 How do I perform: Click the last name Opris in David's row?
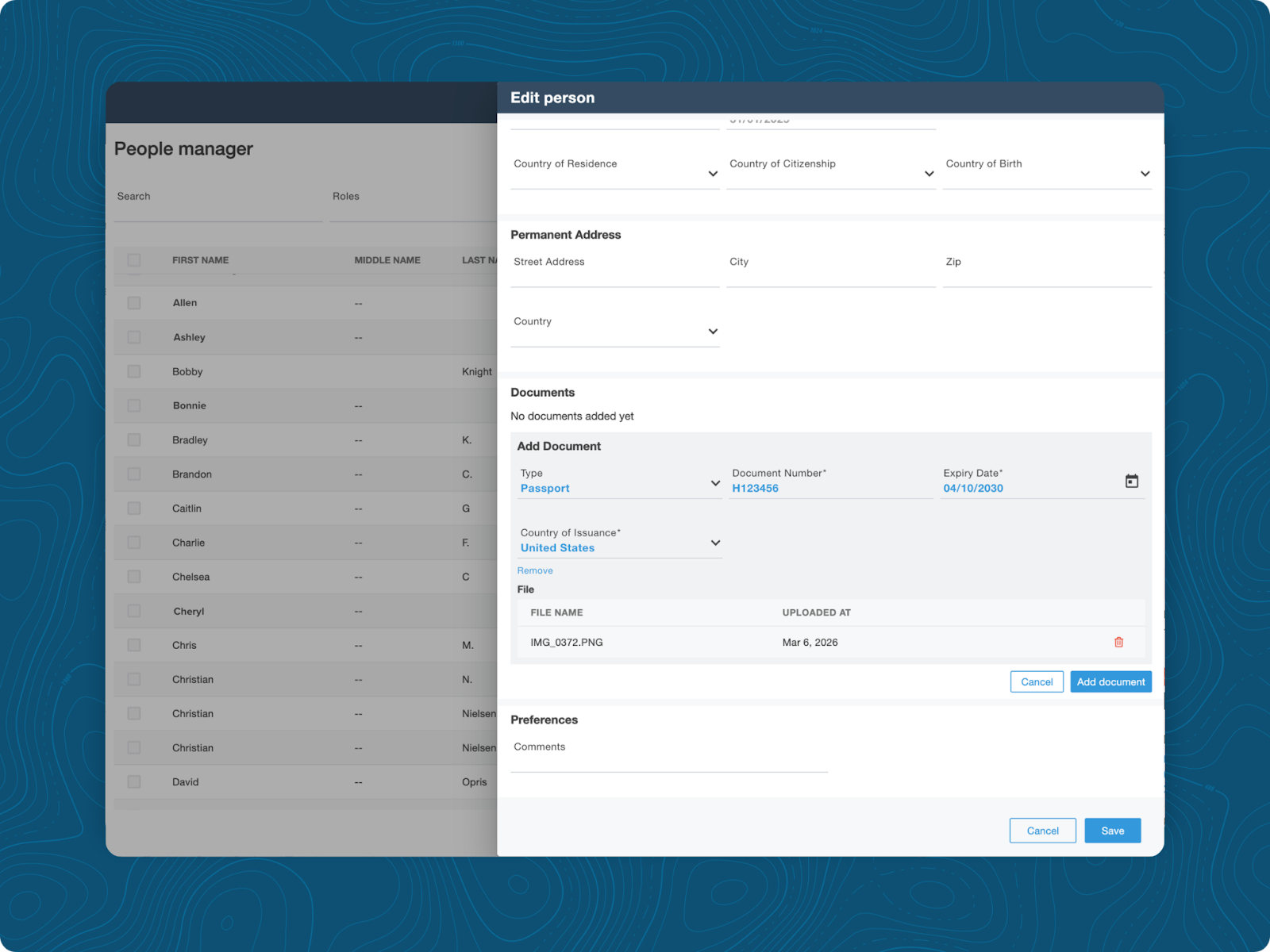[475, 782]
